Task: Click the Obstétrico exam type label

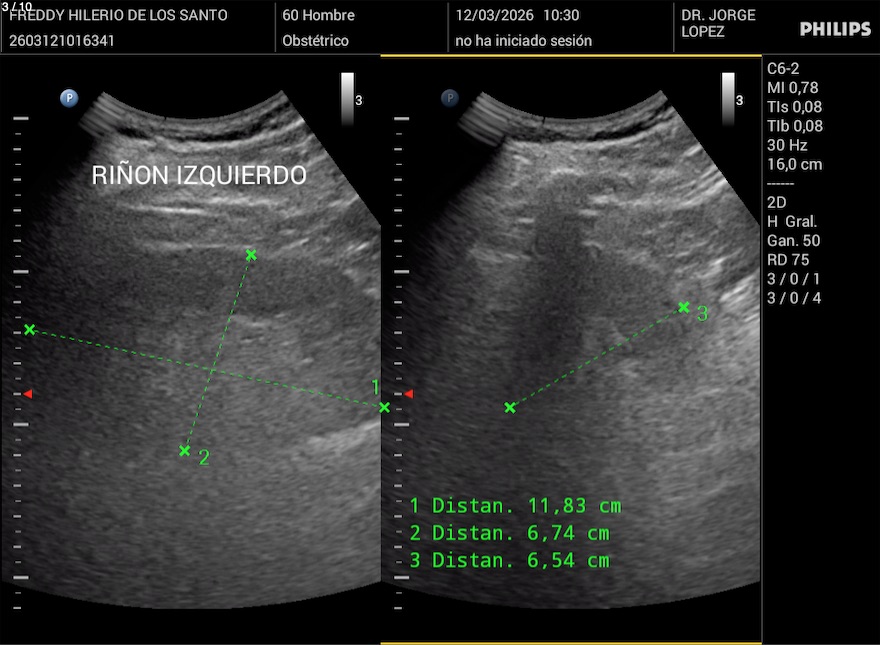Action: tap(316, 41)
